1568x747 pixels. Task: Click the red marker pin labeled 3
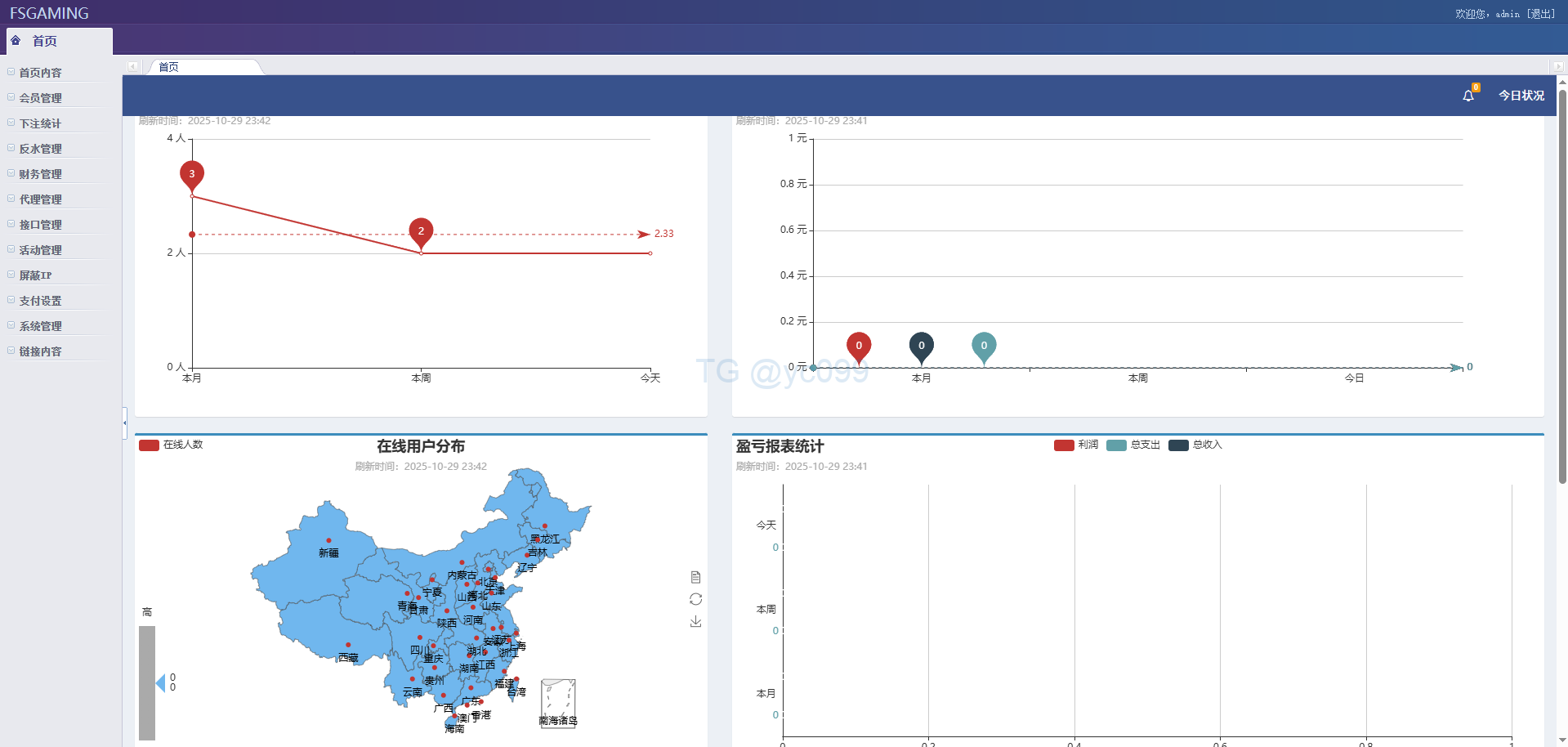pyautogui.click(x=192, y=174)
